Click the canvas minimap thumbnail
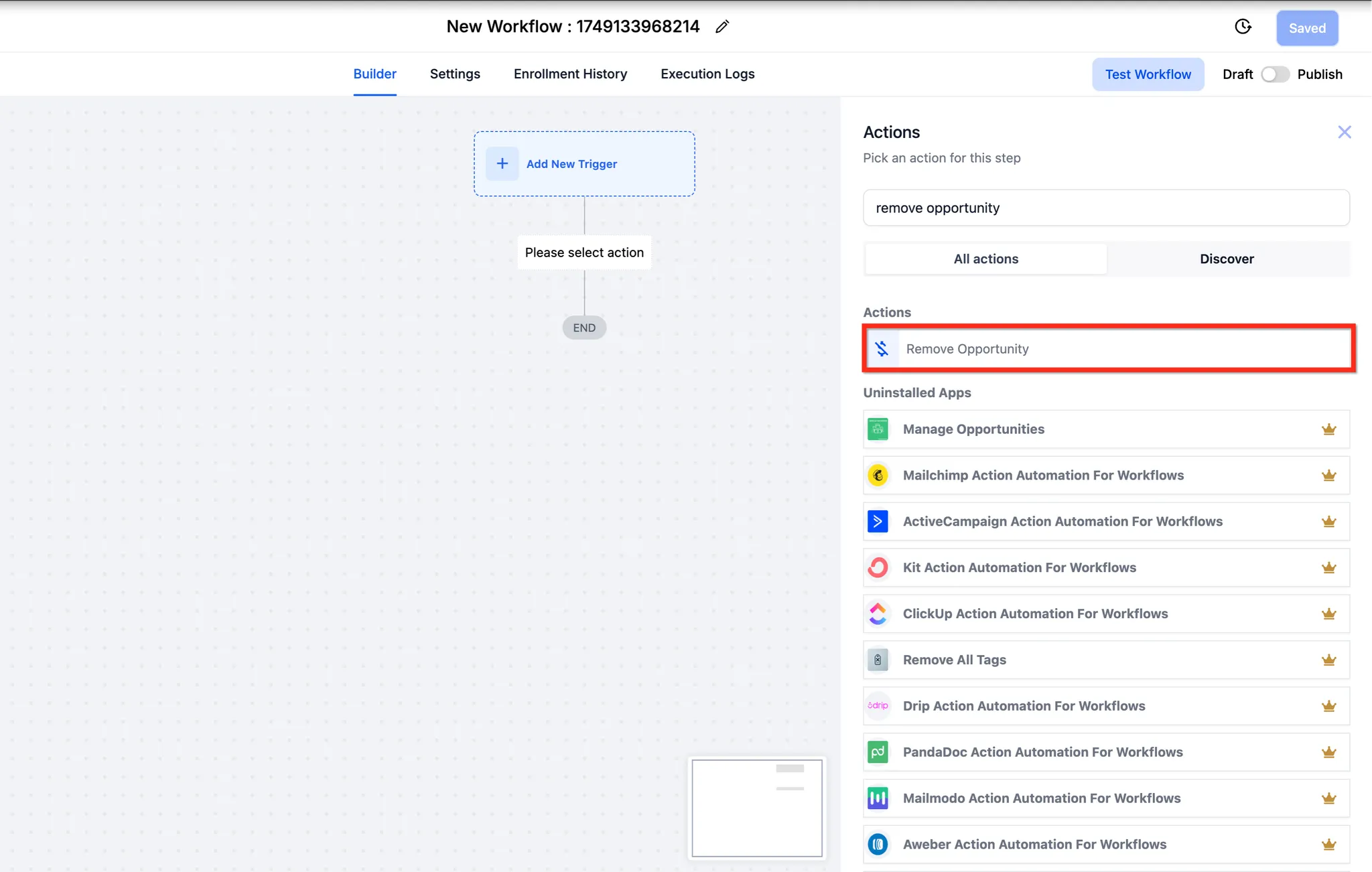 click(757, 808)
